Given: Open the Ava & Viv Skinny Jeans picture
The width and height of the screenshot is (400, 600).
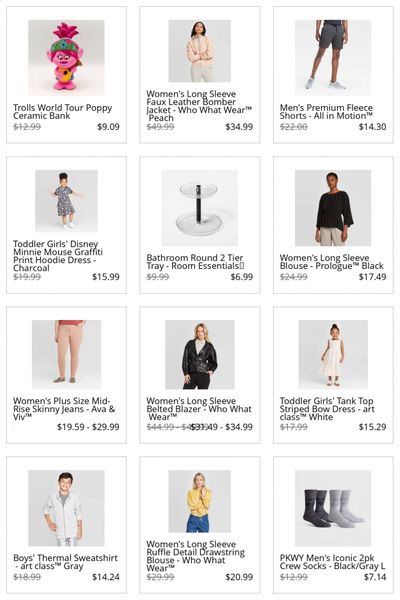Looking at the screenshot, I should click(66, 354).
